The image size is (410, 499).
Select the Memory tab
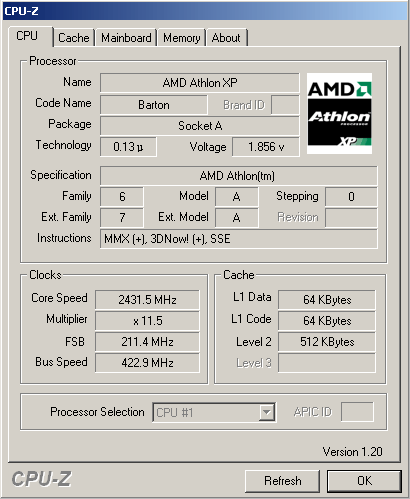[182, 38]
